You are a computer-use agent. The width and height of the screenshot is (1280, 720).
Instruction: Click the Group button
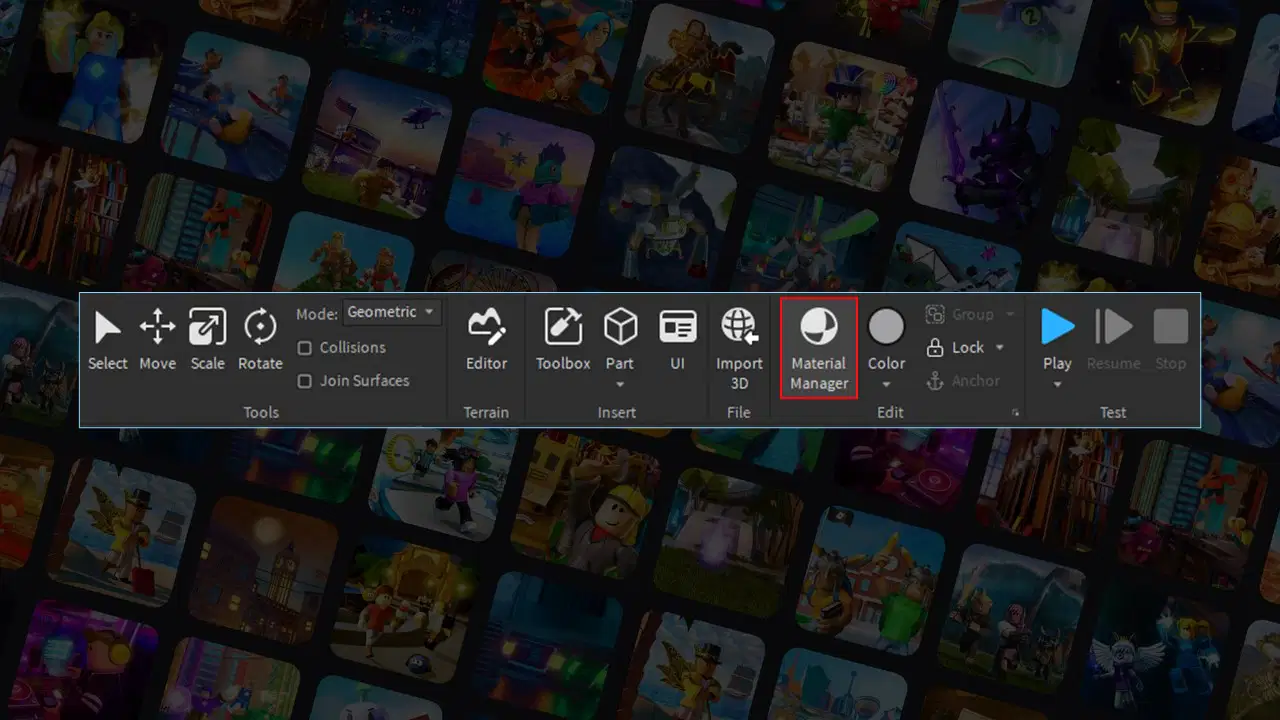click(x=960, y=314)
